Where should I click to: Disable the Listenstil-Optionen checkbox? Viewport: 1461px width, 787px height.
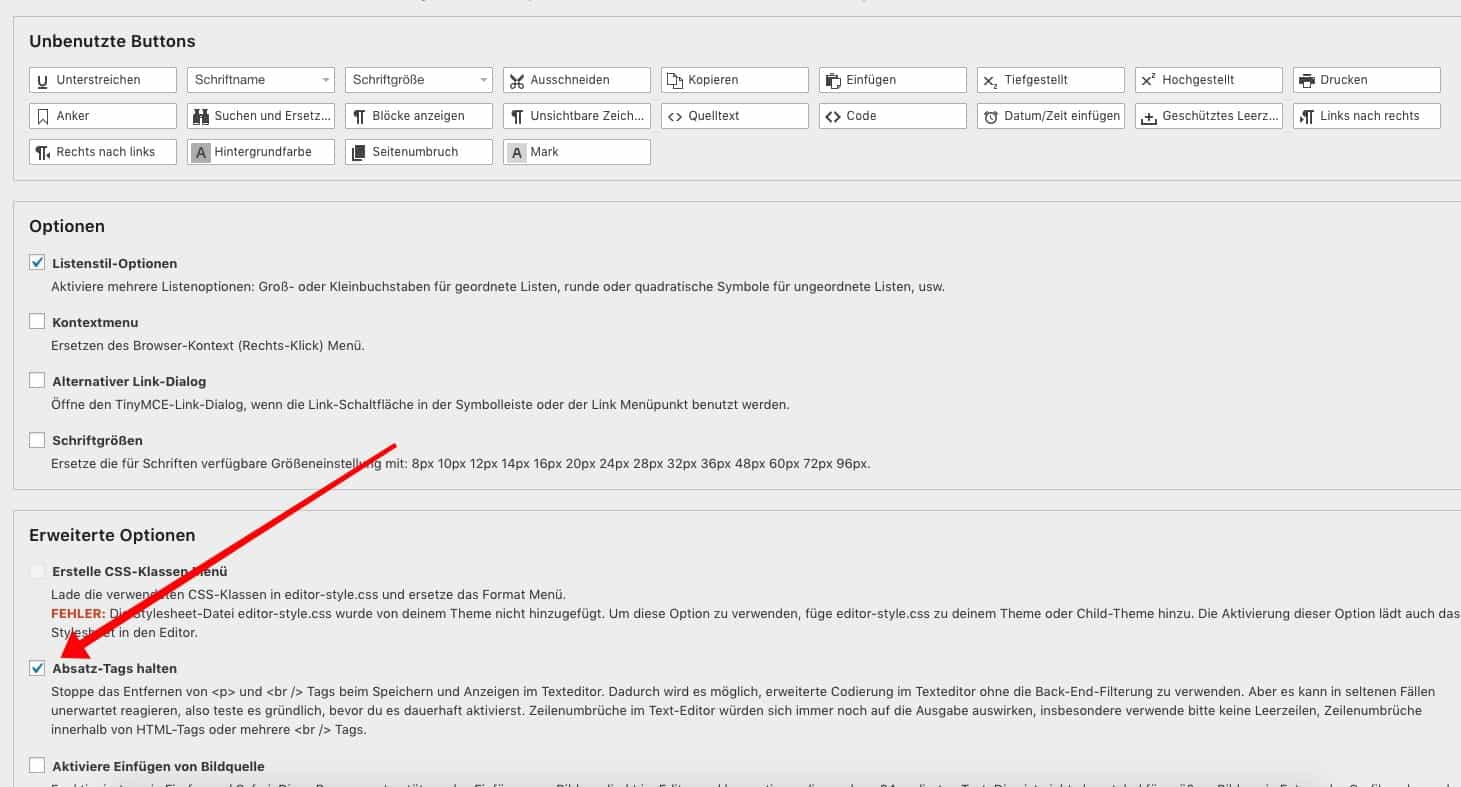click(x=37, y=263)
